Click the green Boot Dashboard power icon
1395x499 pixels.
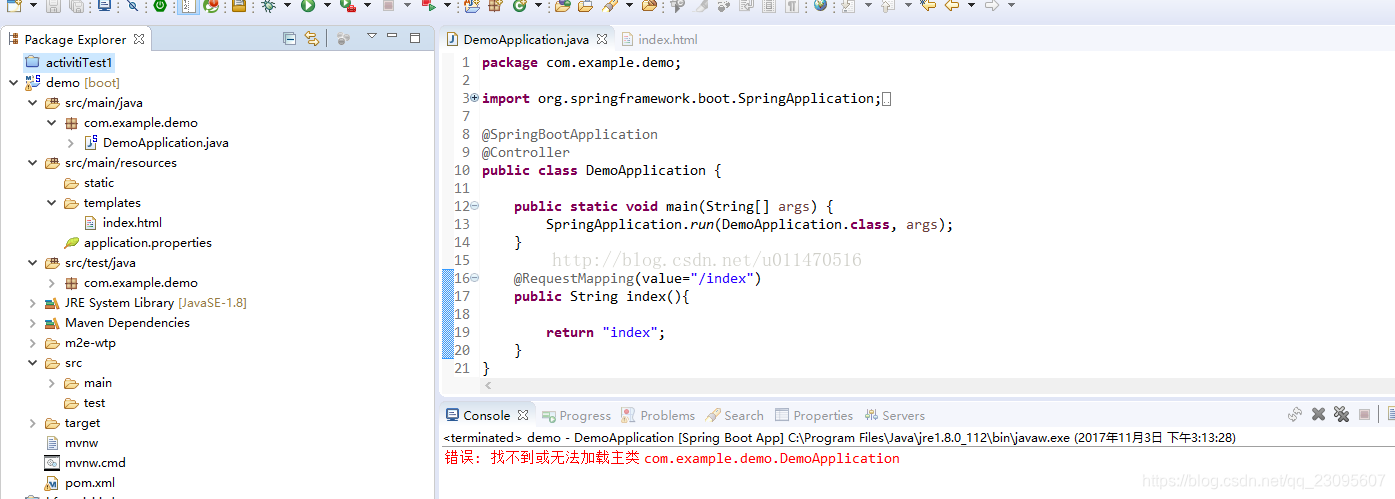pyautogui.click(x=159, y=6)
